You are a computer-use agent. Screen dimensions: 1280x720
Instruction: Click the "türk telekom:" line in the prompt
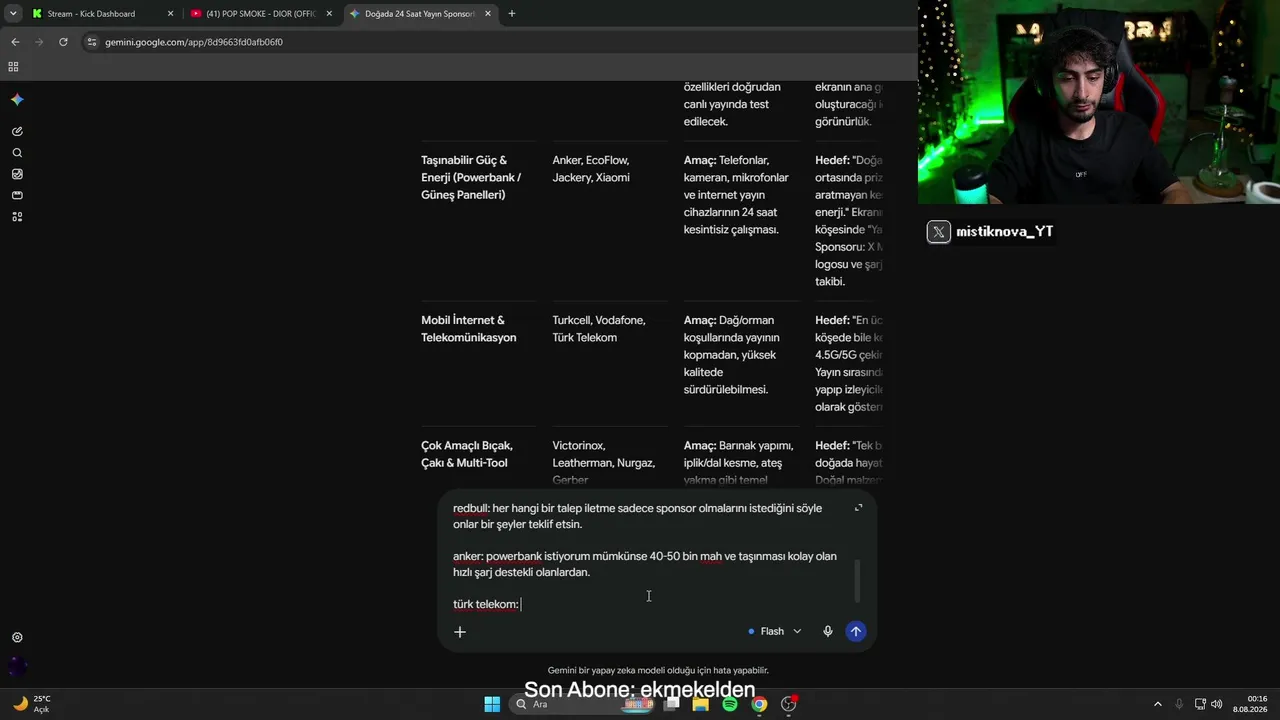coord(486,604)
